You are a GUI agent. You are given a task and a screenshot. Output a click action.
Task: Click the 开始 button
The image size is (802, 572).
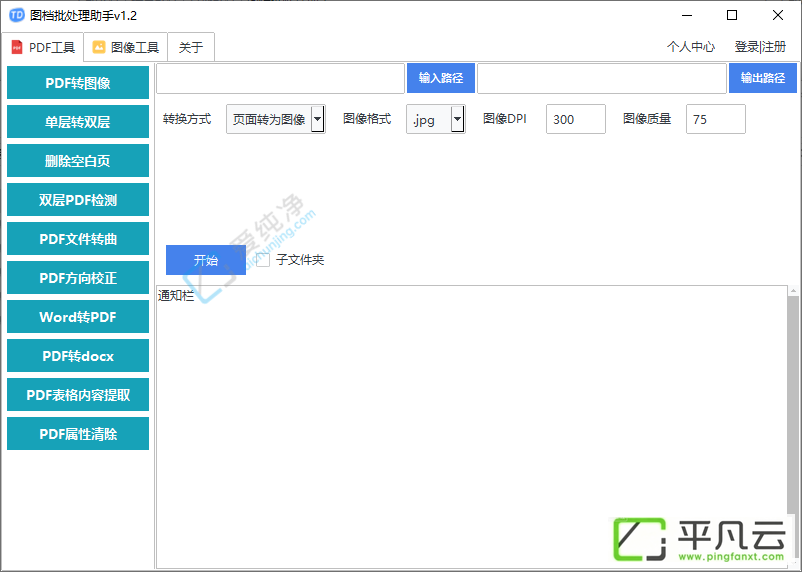(x=206, y=260)
